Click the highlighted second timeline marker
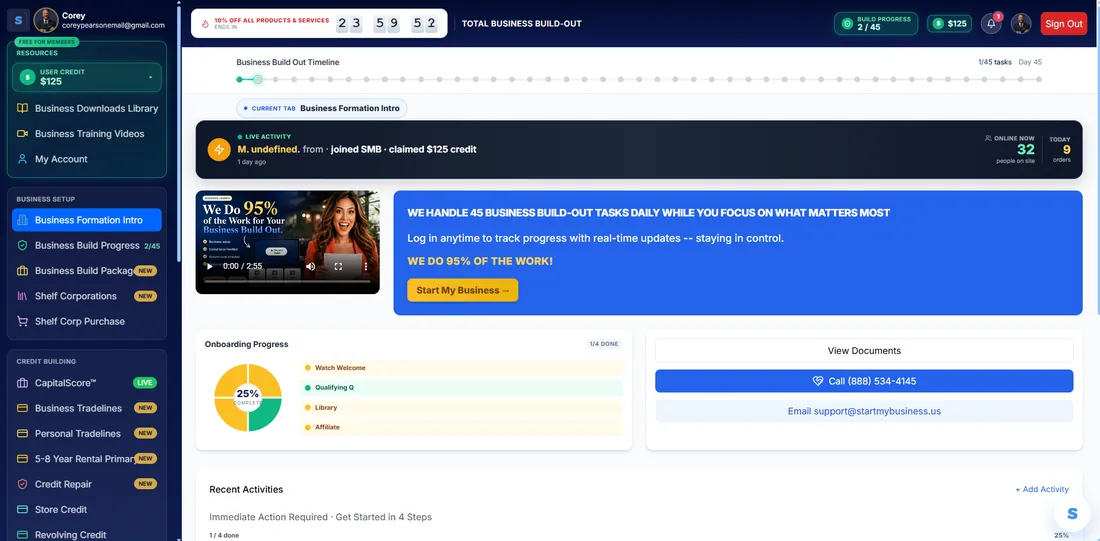The image size is (1100, 541). (257, 79)
